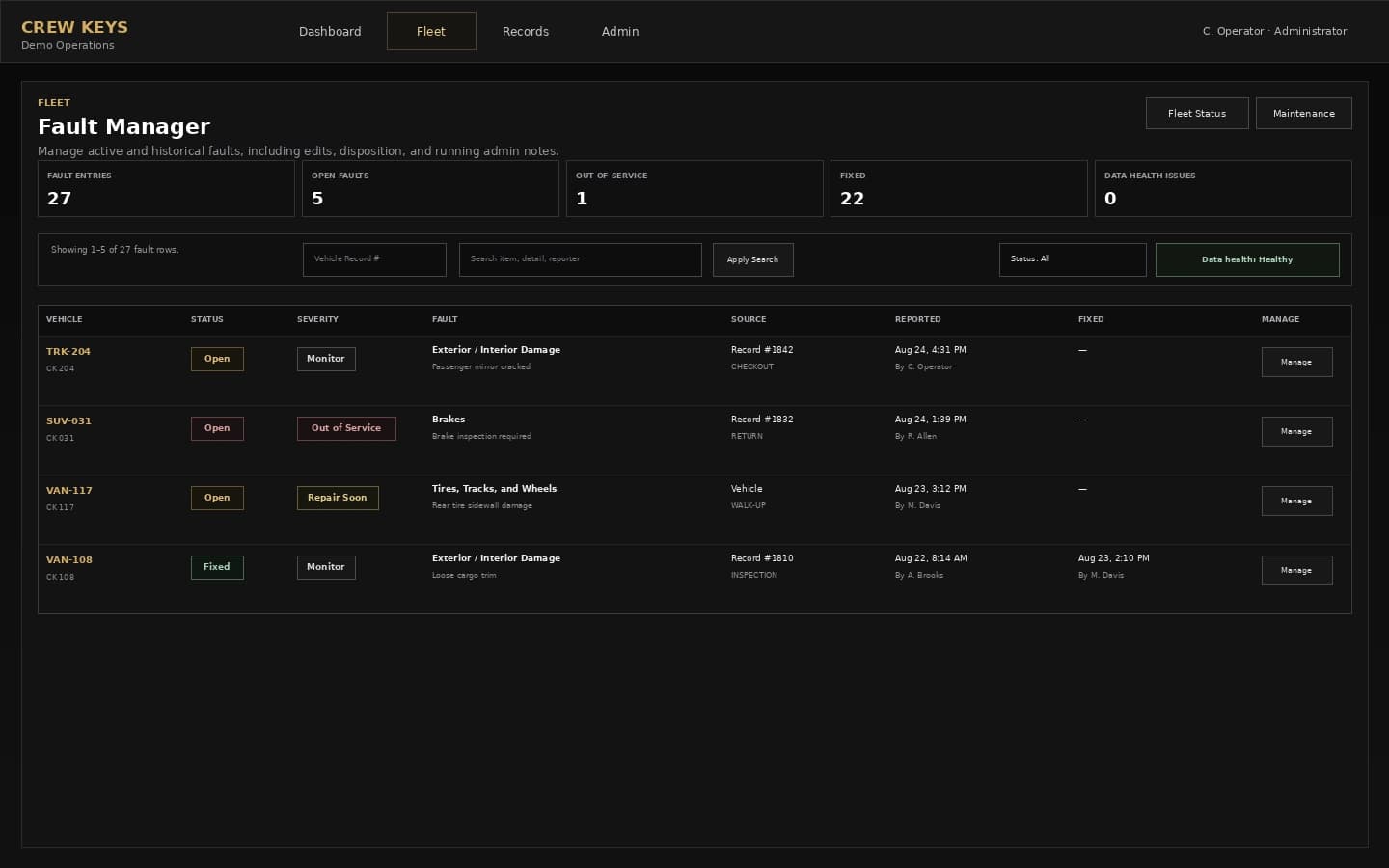Click the Fault Entries 27 card
This screenshot has width=1389, height=868.
(166, 188)
